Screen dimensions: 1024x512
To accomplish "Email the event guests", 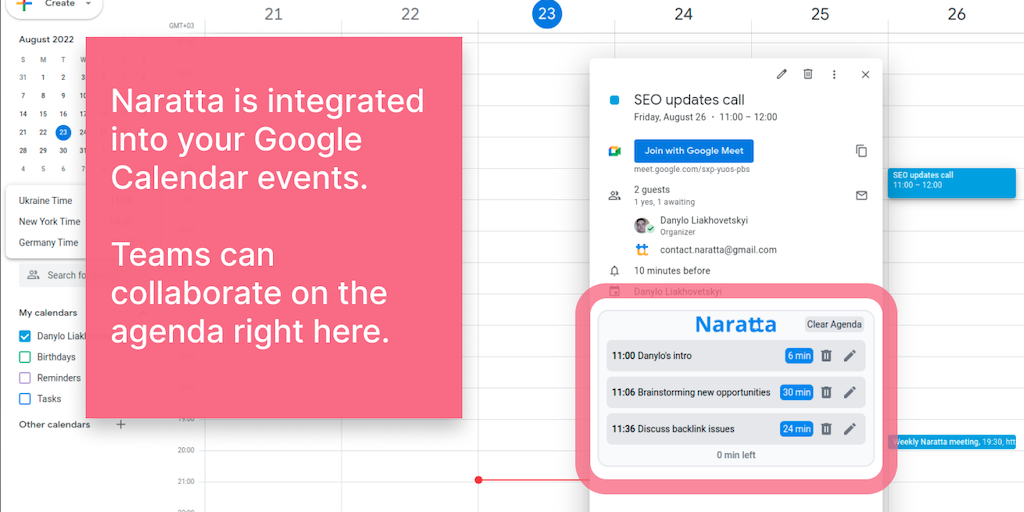I will (x=861, y=195).
